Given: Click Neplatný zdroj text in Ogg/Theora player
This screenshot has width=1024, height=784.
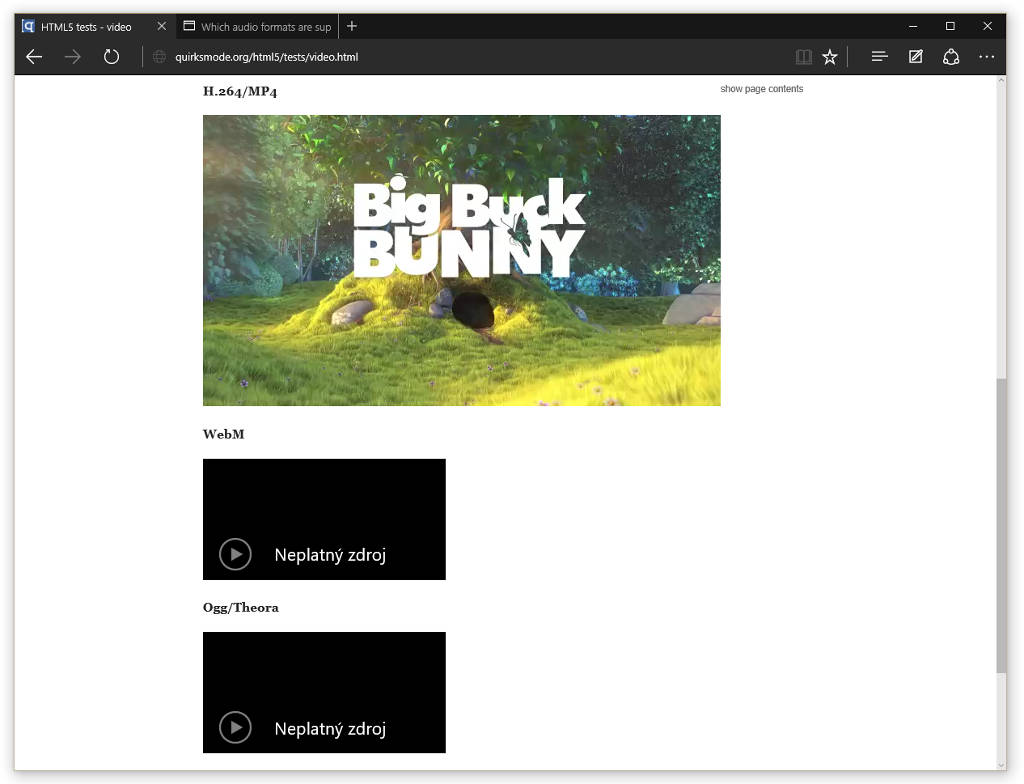Looking at the screenshot, I should (x=330, y=728).
